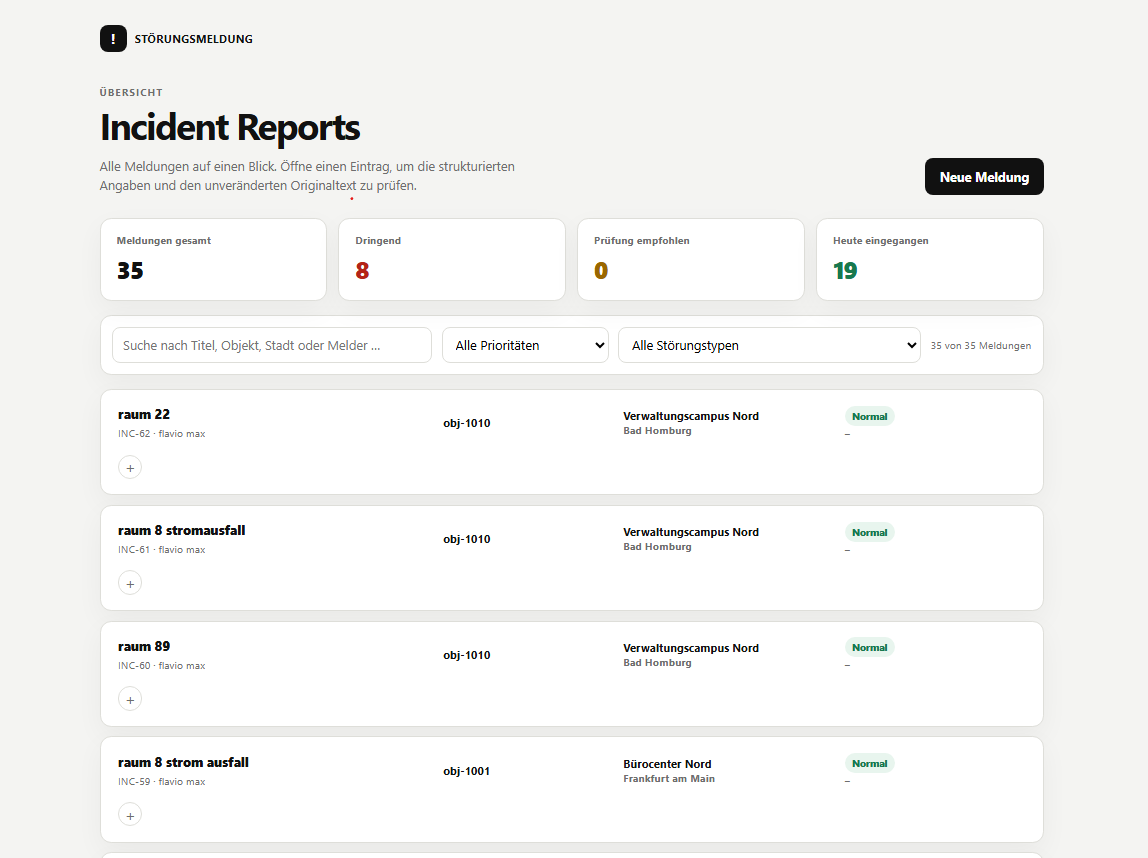This screenshot has height=858, width=1148.
Task: Open the raum 8 strom ausfall incident title
Action: 183,762
